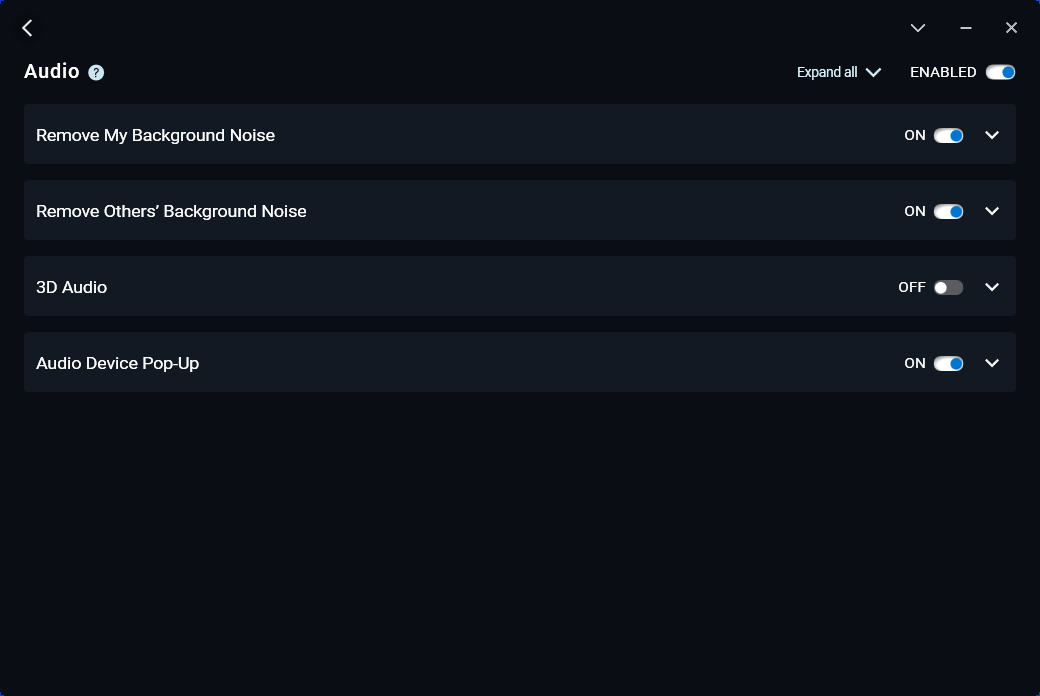The height and width of the screenshot is (696, 1040).
Task: Click the 3D Audio row title
Action: pyautogui.click(x=71, y=287)
